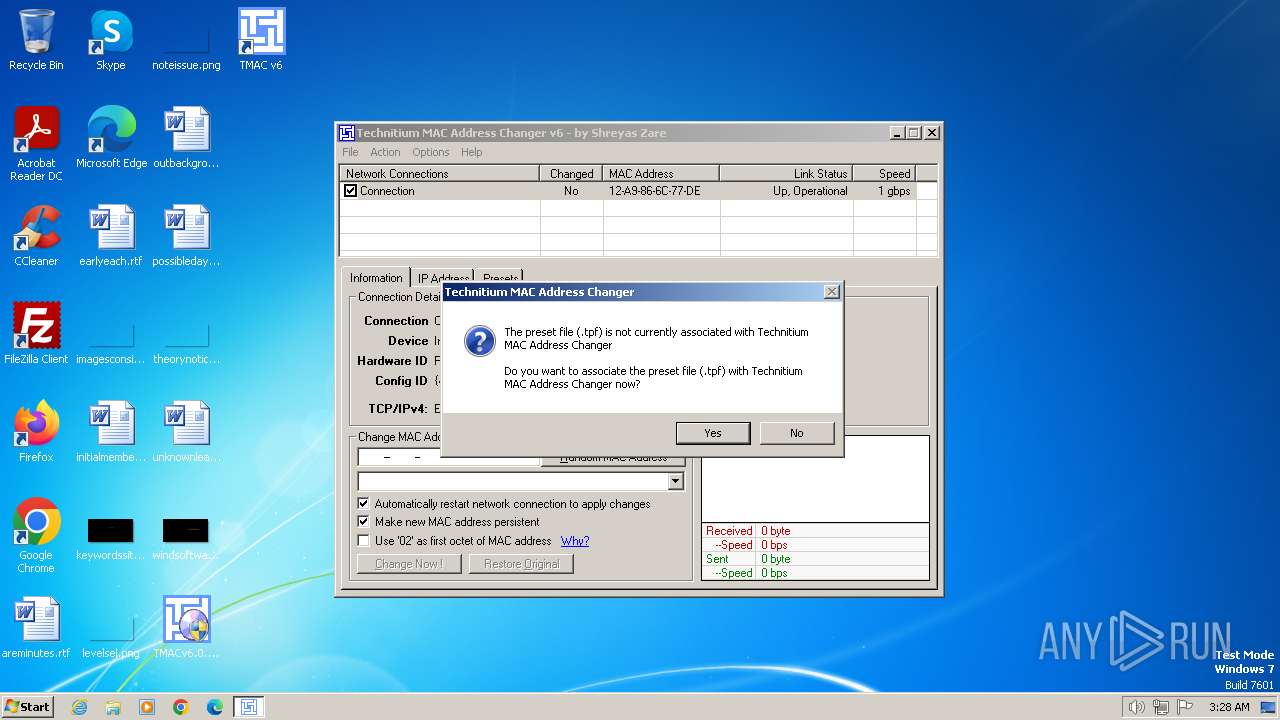The height and width of the screenshot is (720, 1280).
Task: Launch Google Chrome desktop shortcut
Action: pyautogui.click(x=36, y=536)
